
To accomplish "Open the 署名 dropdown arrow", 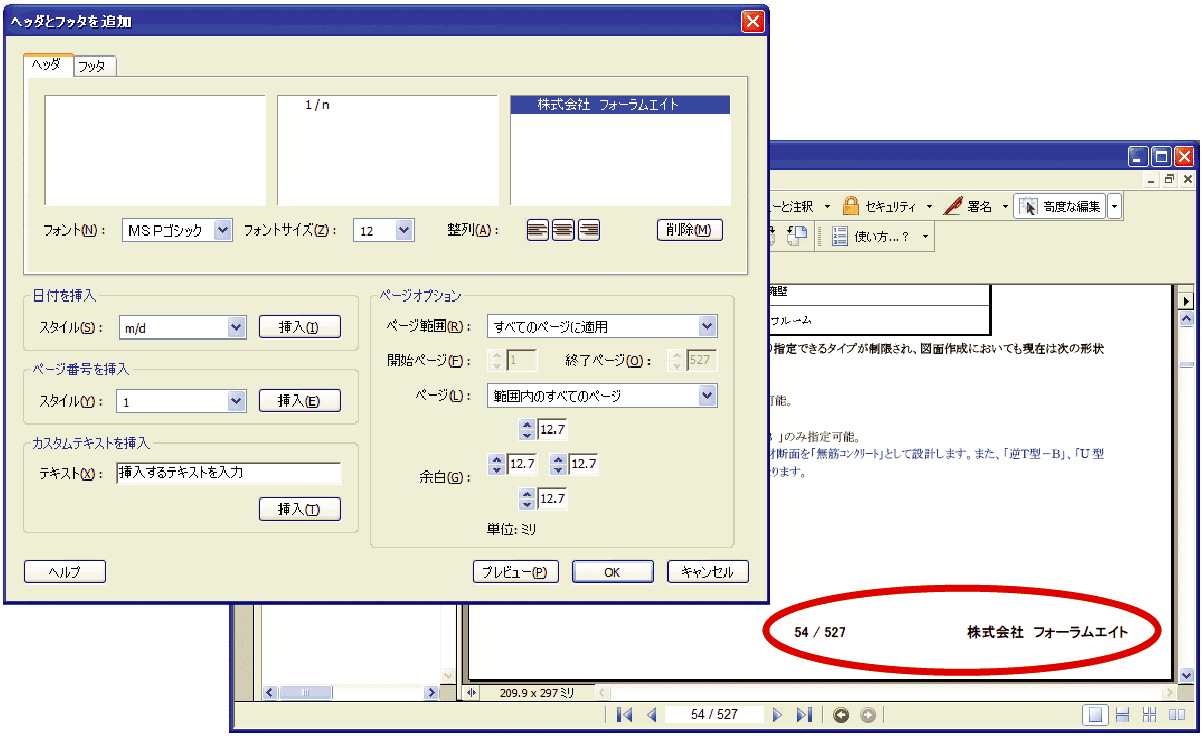I will 1004,207.
